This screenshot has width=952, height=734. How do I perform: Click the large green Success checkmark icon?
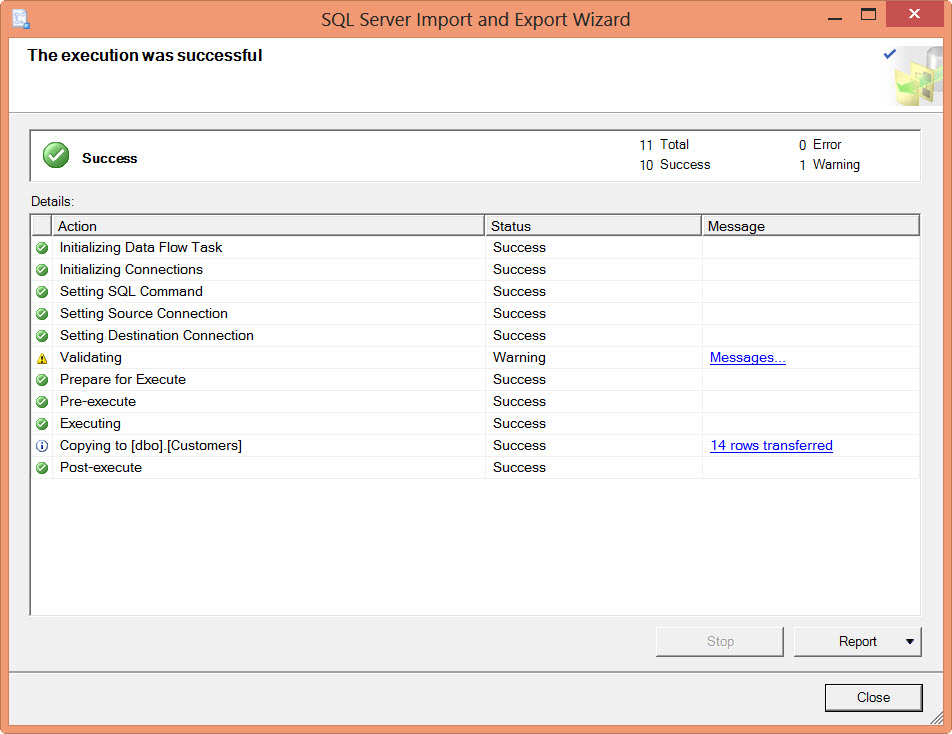click(x=56, y=156)
